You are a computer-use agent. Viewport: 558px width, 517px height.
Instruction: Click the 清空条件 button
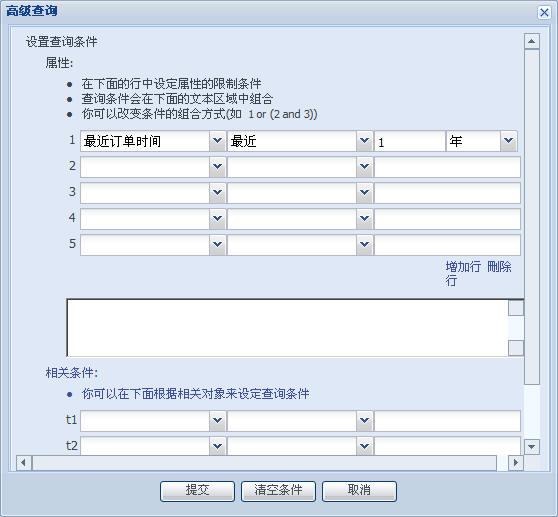click(278, 491)
